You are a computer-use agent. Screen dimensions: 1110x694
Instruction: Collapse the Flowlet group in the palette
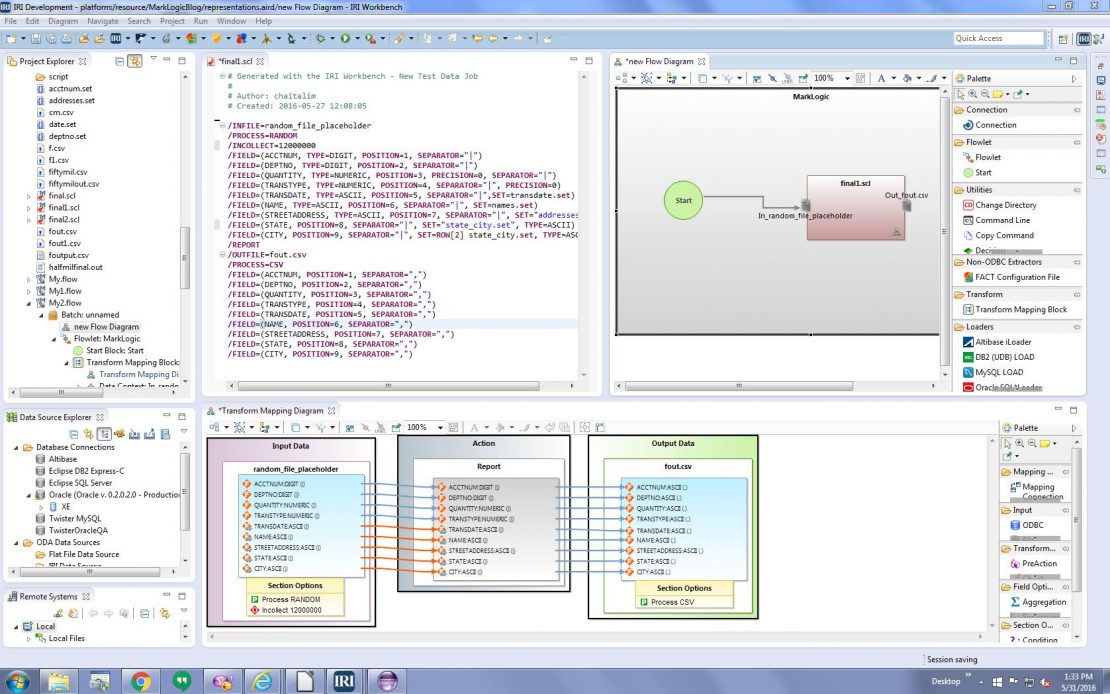(1016, 142)
